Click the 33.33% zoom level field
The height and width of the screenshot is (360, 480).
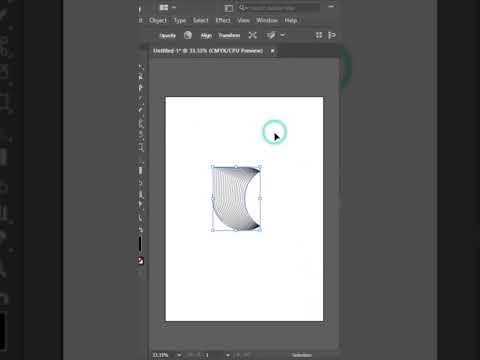pyautogui.click(x=161, y=355)
